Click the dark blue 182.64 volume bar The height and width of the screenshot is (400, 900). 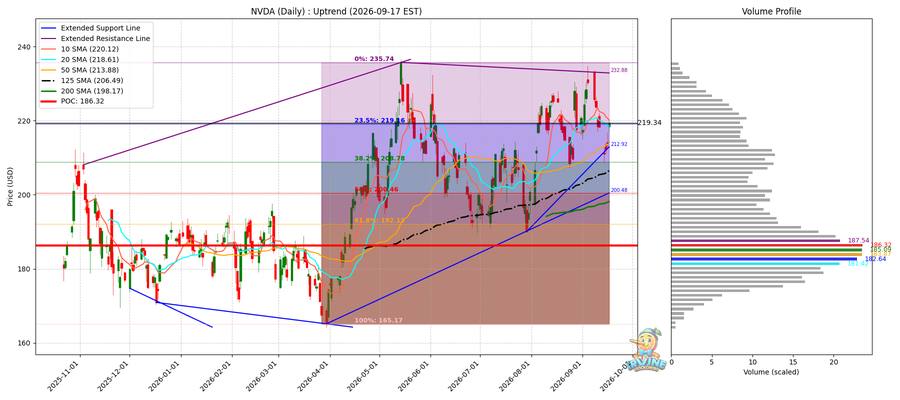764,259
